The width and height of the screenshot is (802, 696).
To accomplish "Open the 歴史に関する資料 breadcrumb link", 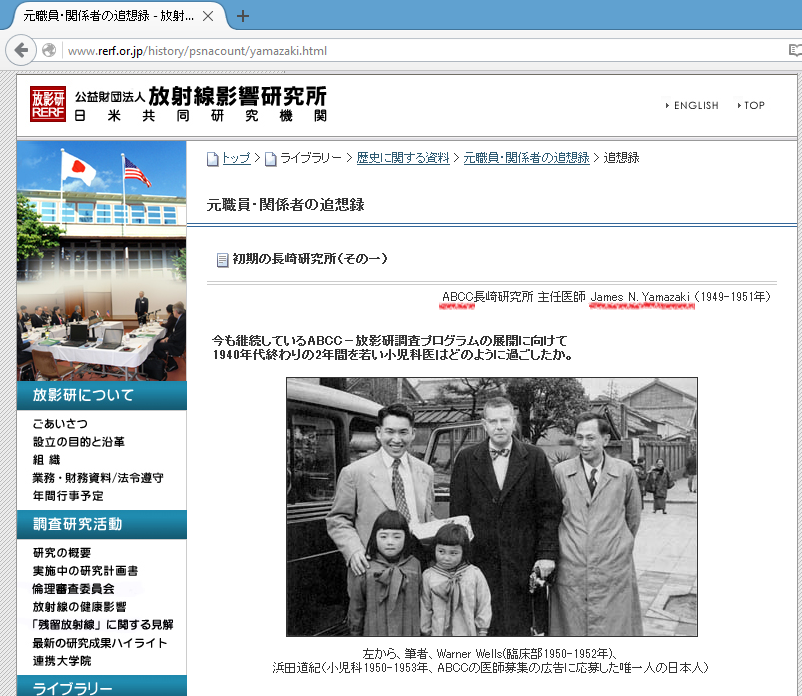I will [403, 158].
